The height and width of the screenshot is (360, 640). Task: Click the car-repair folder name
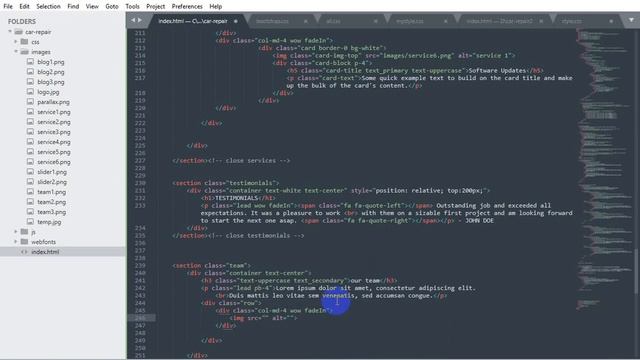point(38,32)
